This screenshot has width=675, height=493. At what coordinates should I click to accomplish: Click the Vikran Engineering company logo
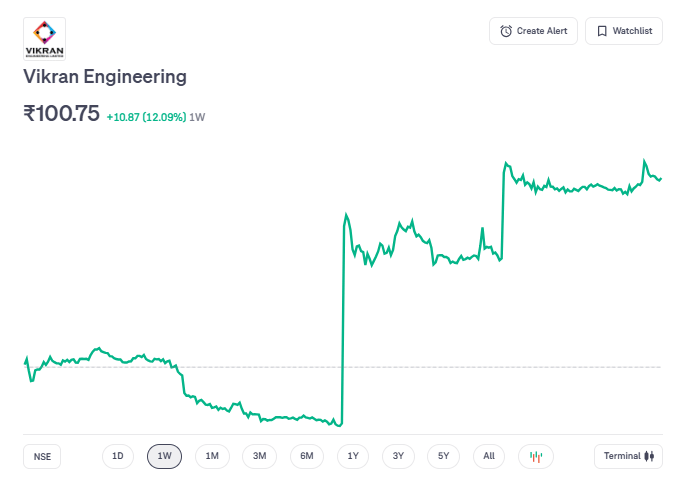tap(44, 39)
